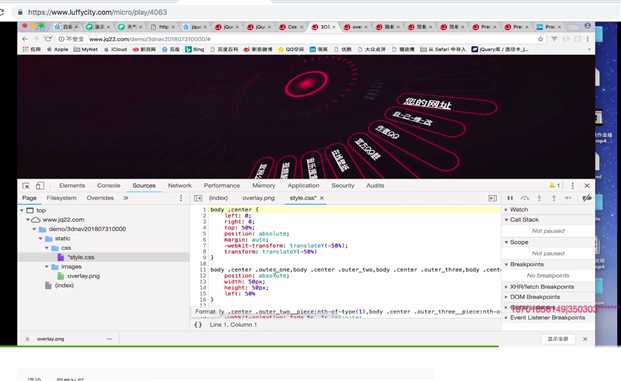
Task: Switch to the Security tab
Action: (343, 185)
